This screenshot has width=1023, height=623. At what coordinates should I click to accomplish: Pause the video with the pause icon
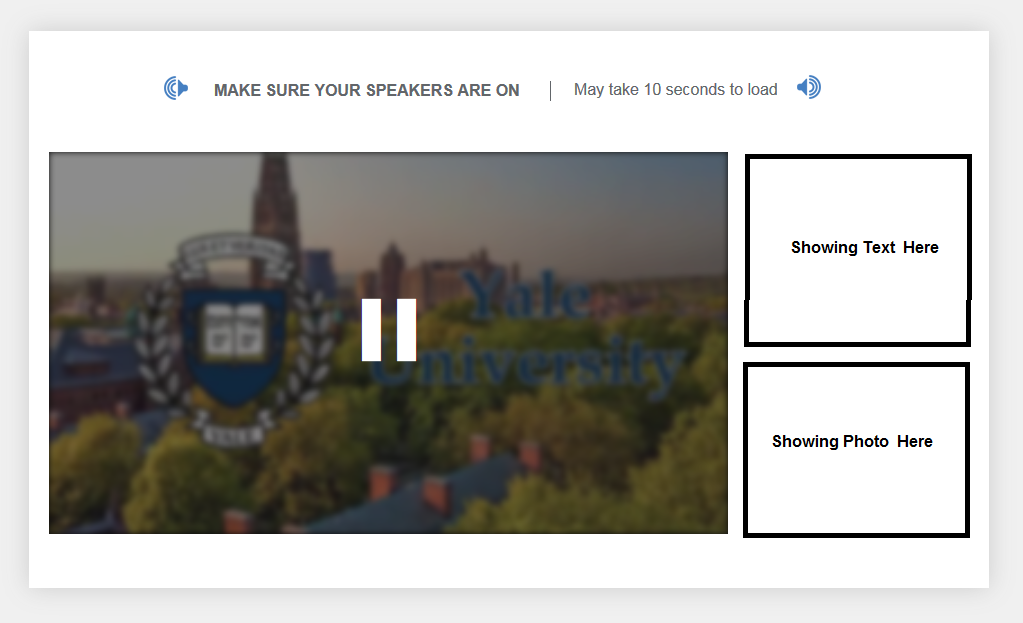(389, 330)
